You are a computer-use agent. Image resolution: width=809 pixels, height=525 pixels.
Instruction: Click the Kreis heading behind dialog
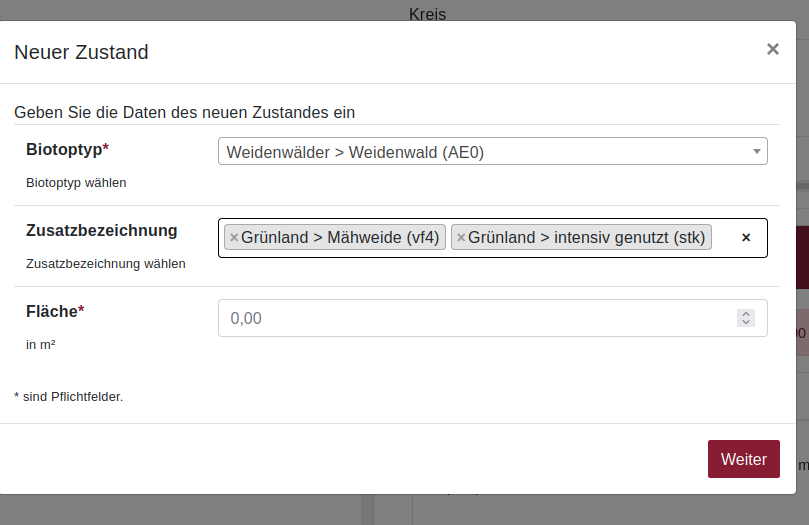tap(427, 14)
